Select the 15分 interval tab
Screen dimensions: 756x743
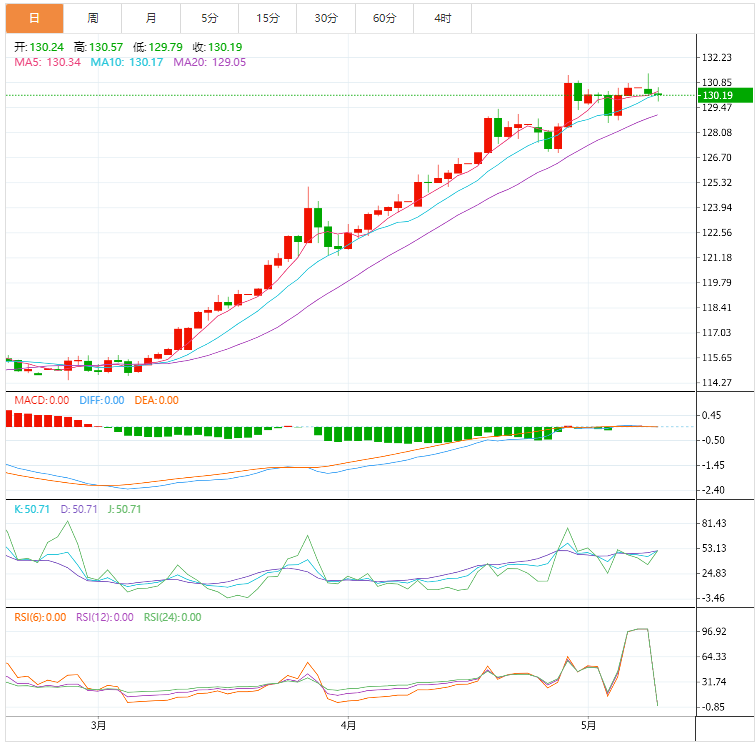pos(267,18)
